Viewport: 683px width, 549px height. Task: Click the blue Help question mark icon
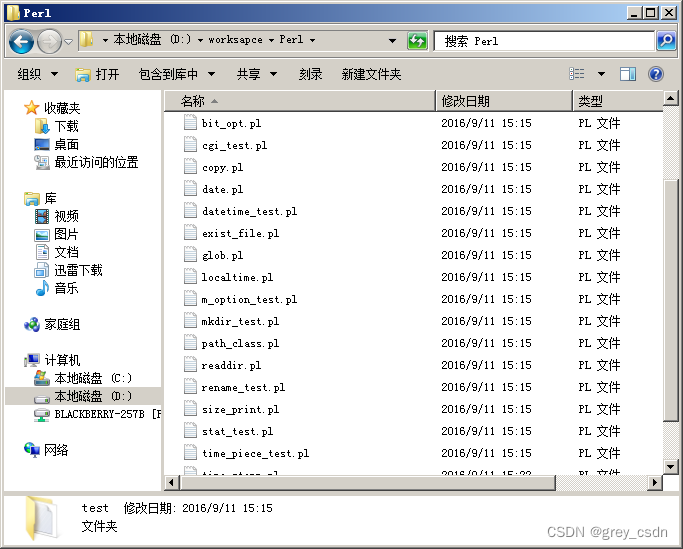click(656, 74)
